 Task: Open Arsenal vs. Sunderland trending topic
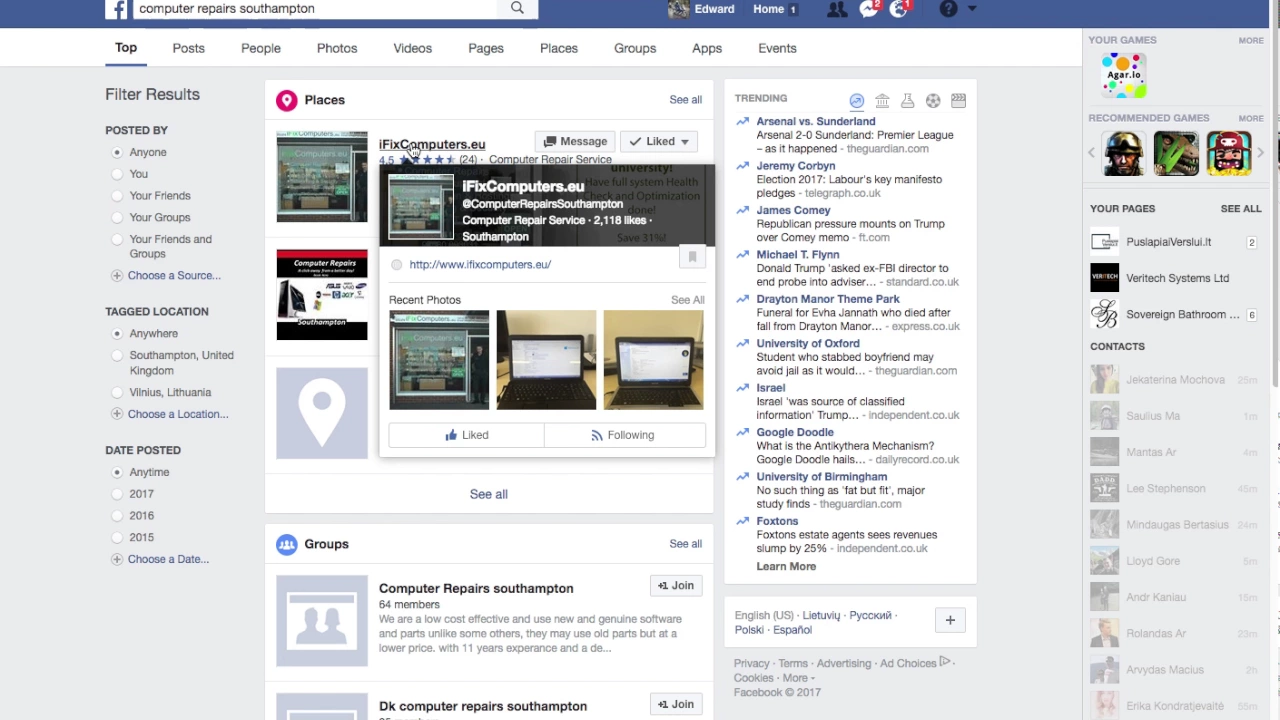click(x=816, y=121)
